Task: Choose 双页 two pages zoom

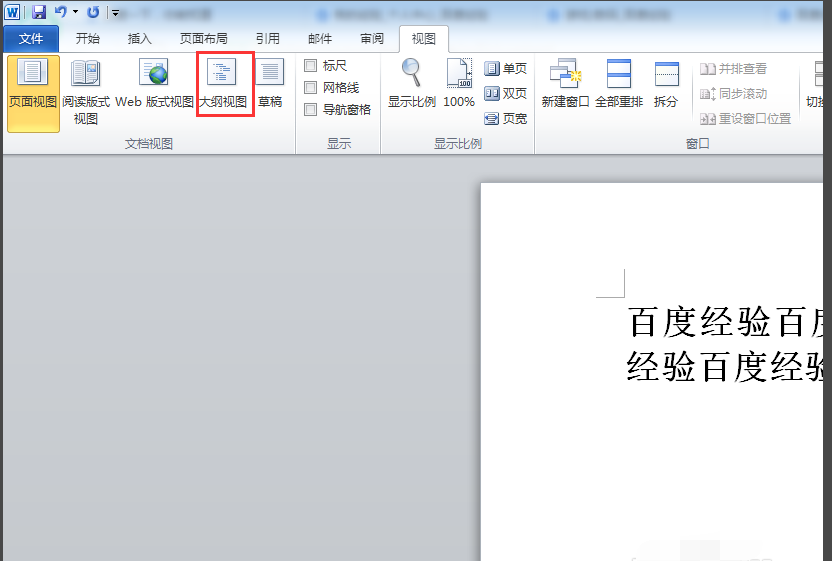Action: point(506,93)
